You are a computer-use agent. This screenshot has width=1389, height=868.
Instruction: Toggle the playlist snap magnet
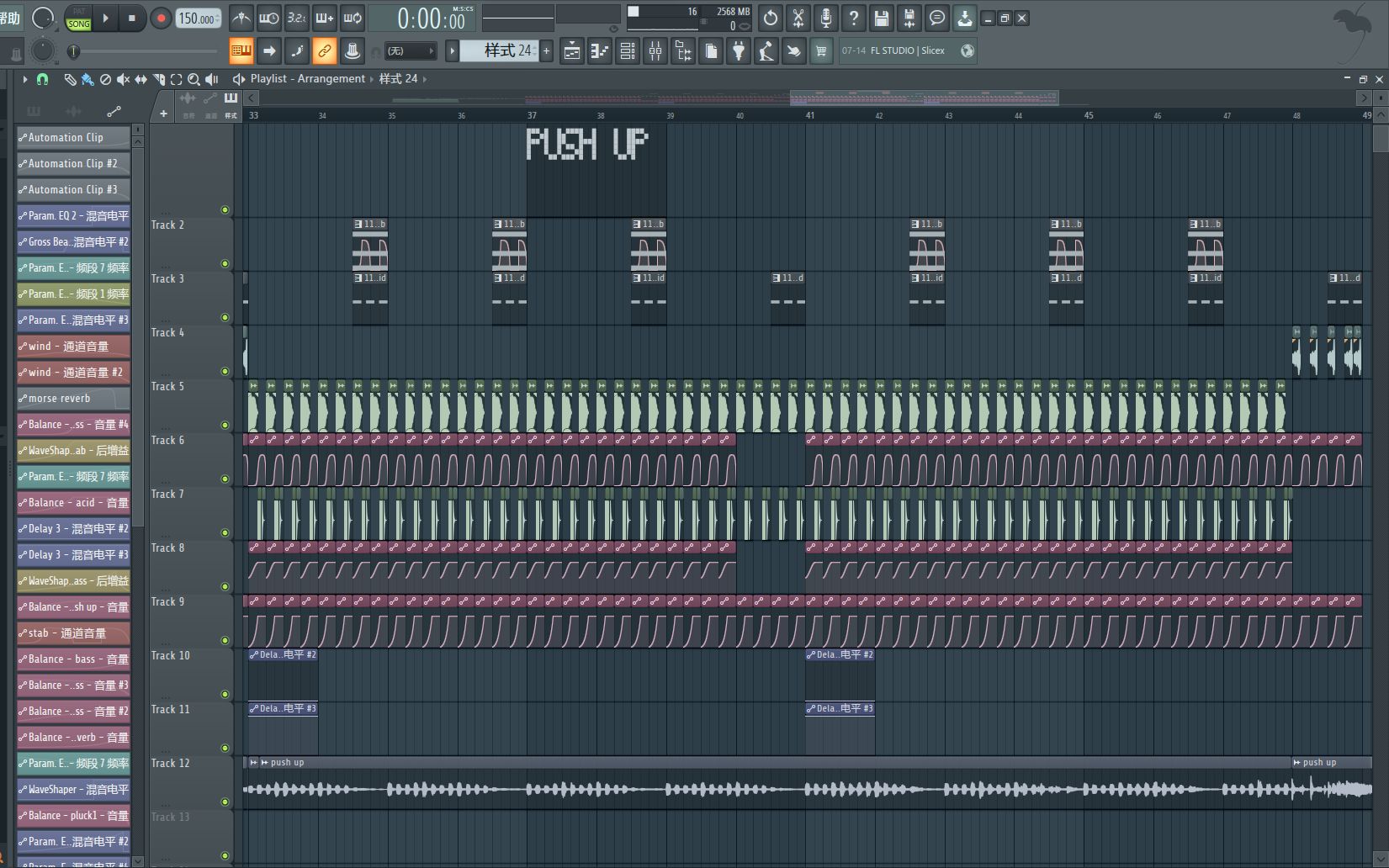(42, 79)
